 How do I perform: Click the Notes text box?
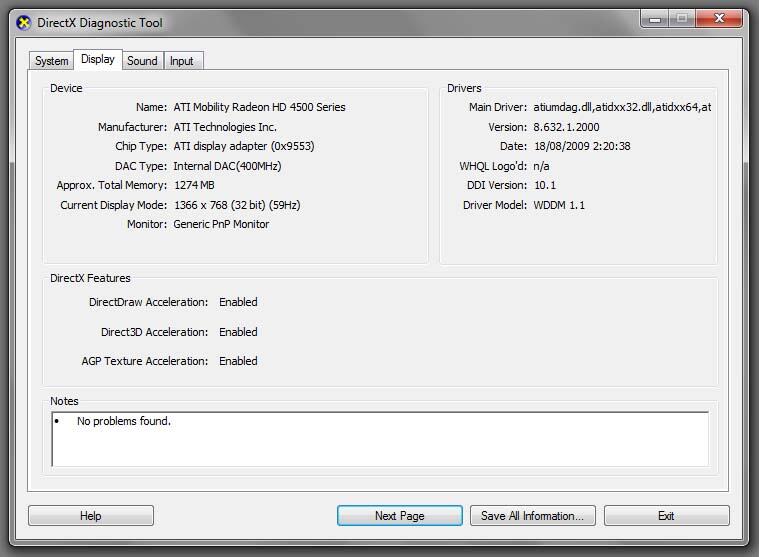(380, 439)
